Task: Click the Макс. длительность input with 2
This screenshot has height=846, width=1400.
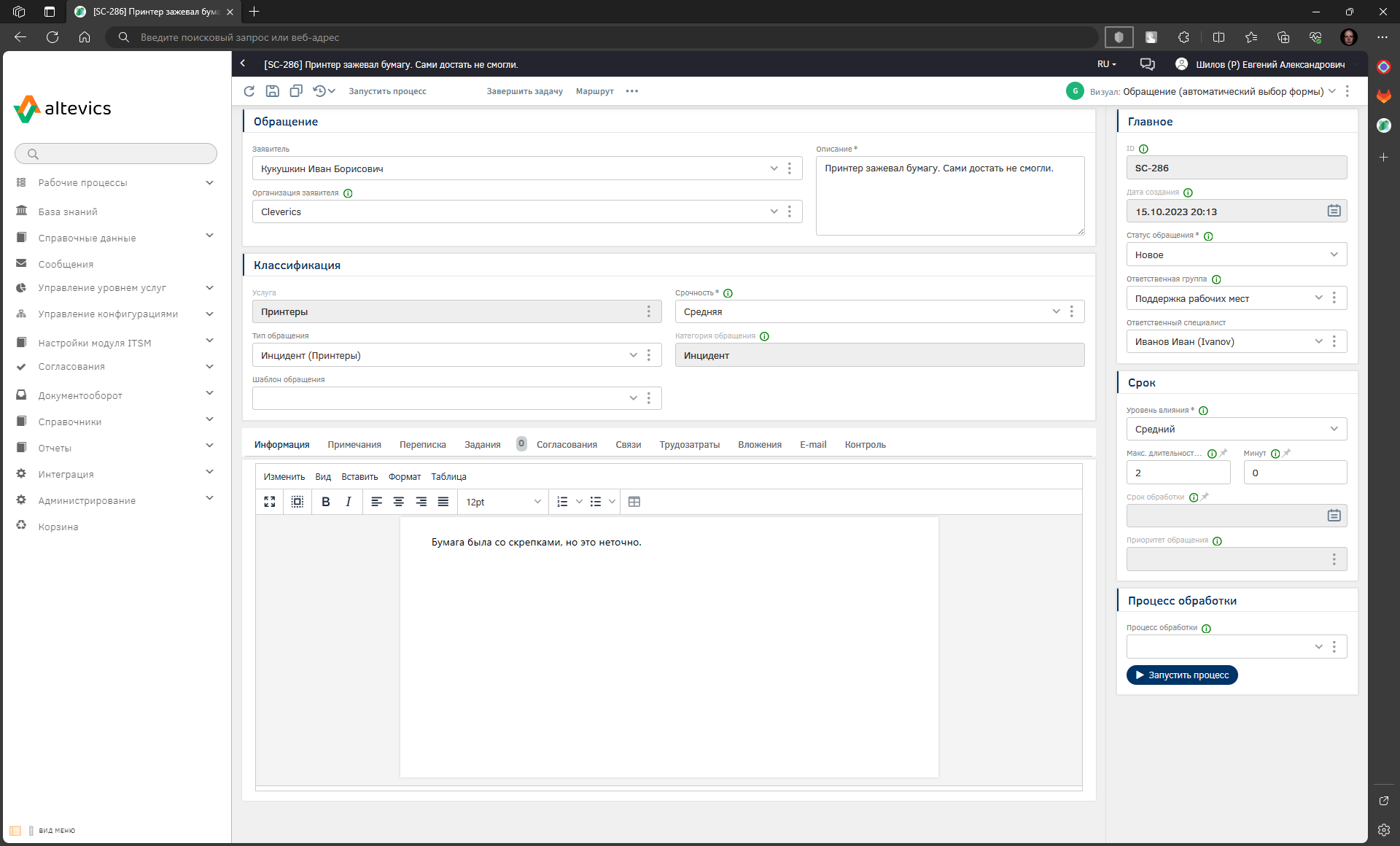Action: [1178, 473]
